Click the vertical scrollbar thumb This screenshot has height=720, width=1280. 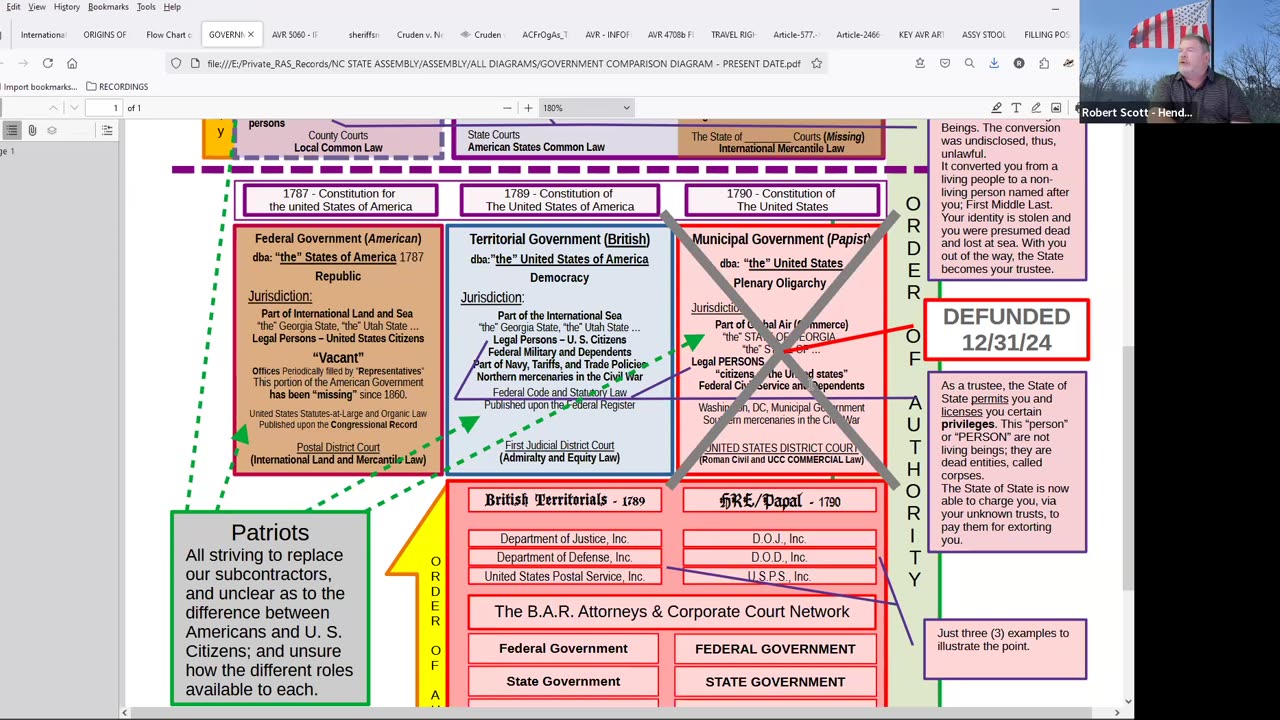(1128, 468)
